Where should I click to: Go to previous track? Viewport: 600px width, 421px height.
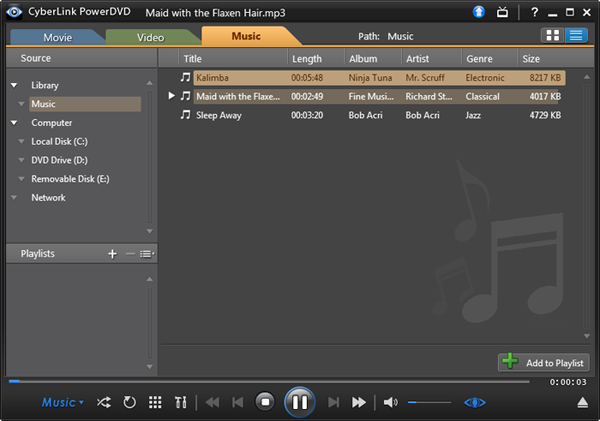[238, 402]
